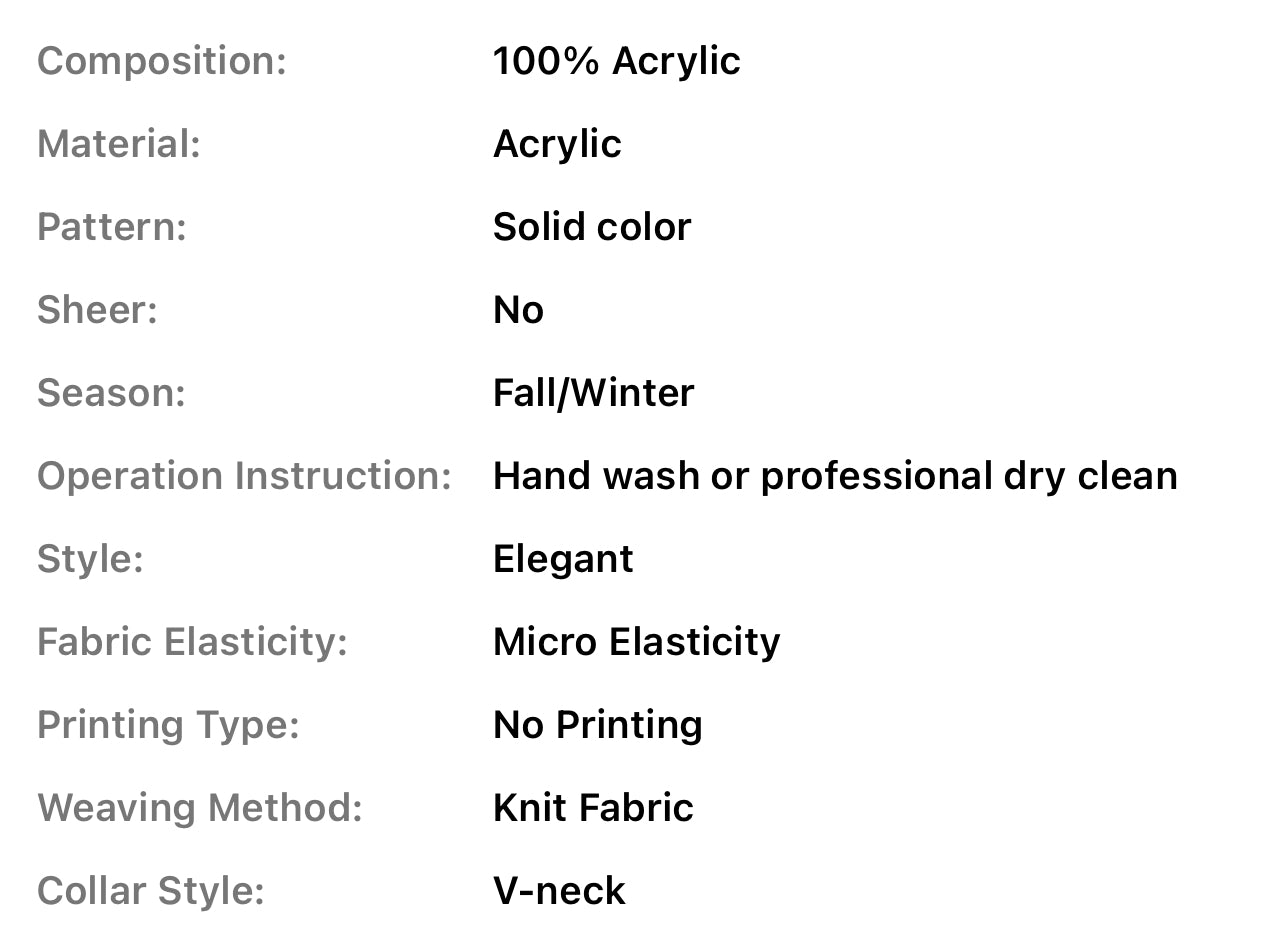The height and width of the screenshot is (949, 1265).
Task: Select the "Elegant" style value
Action: click(563, 559)
